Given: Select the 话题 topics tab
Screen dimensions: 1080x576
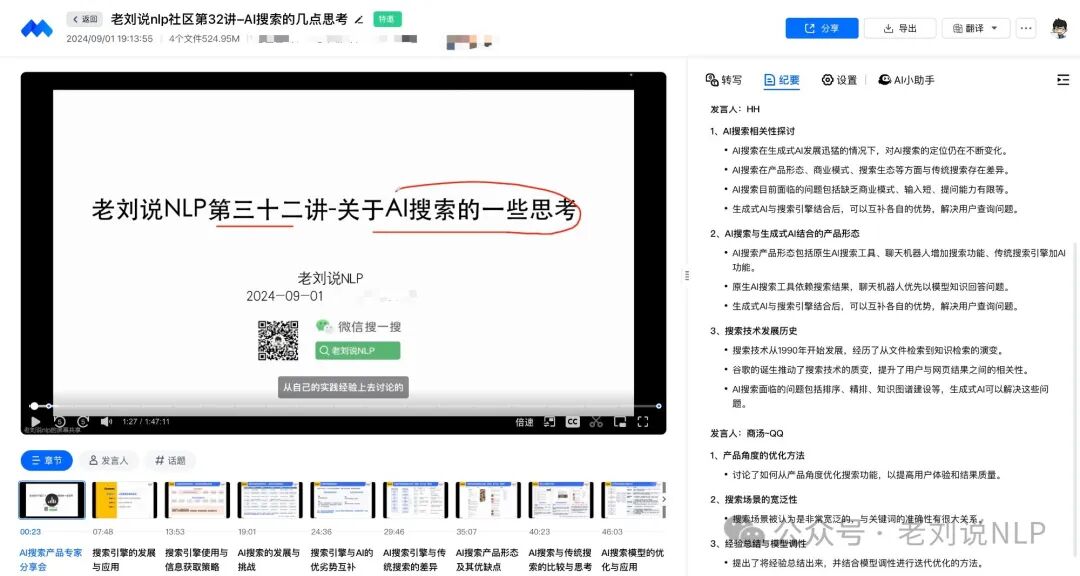Looking at the screenshot, I should pyautogui.click(x=170, y=460).
